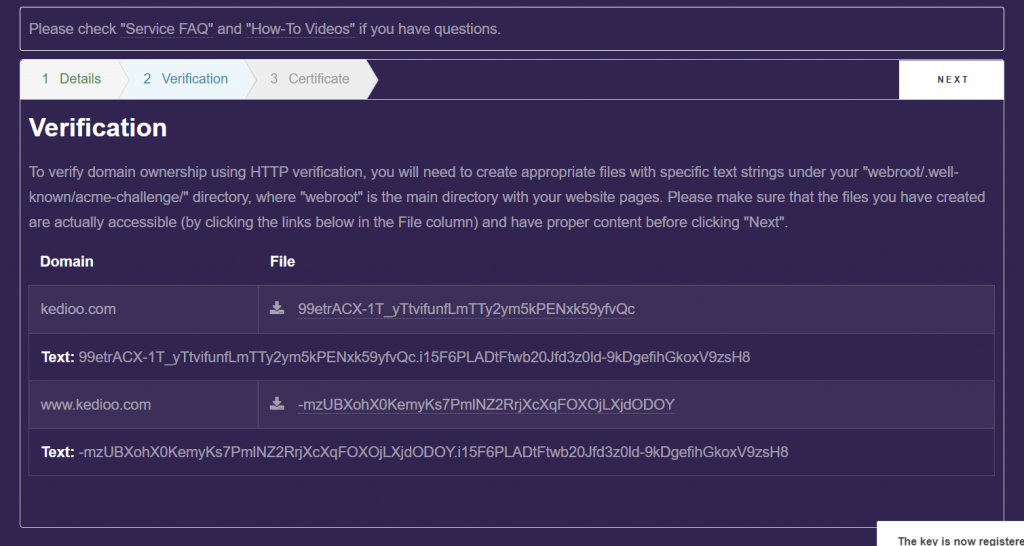Click the download icon for the www.kedioo.com file
1024x546 pixels.
click(x=277, y=404)
